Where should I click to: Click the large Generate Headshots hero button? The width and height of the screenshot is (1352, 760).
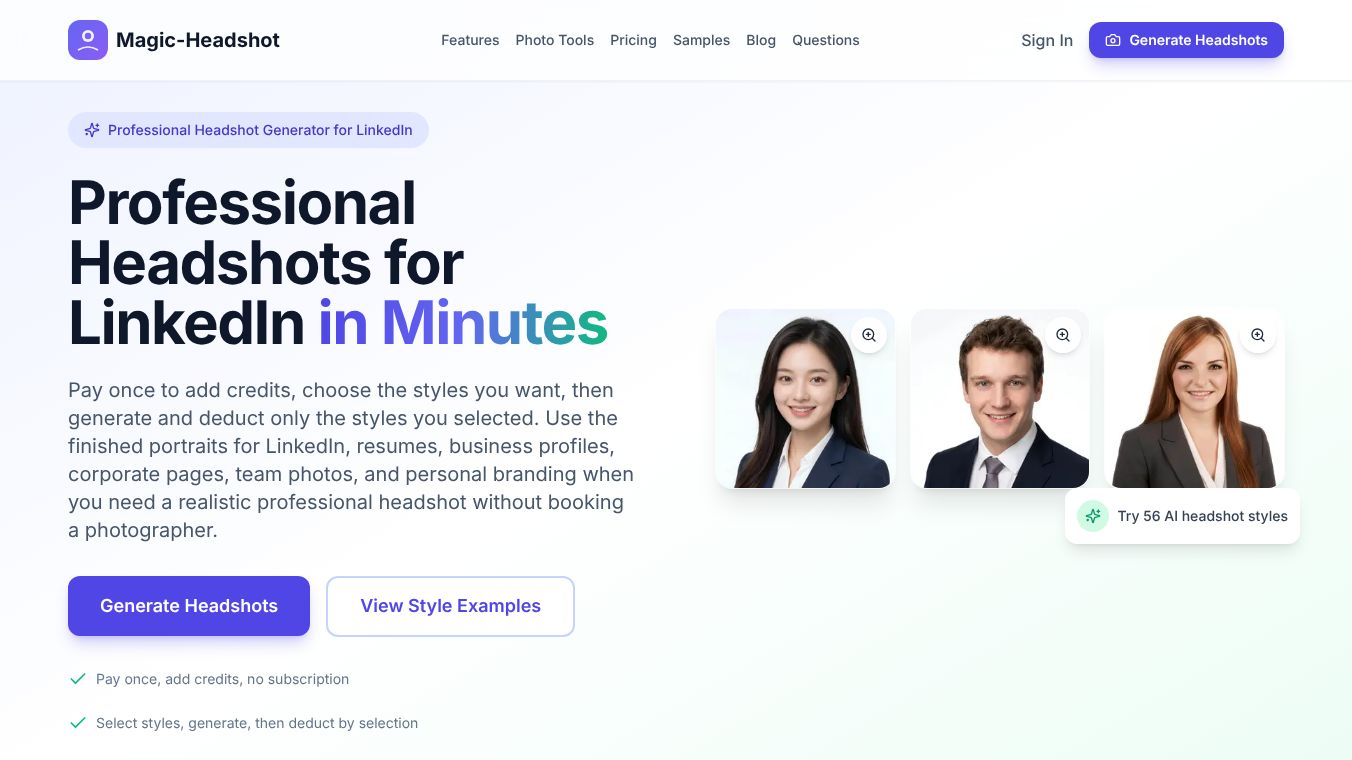(189, 606)
